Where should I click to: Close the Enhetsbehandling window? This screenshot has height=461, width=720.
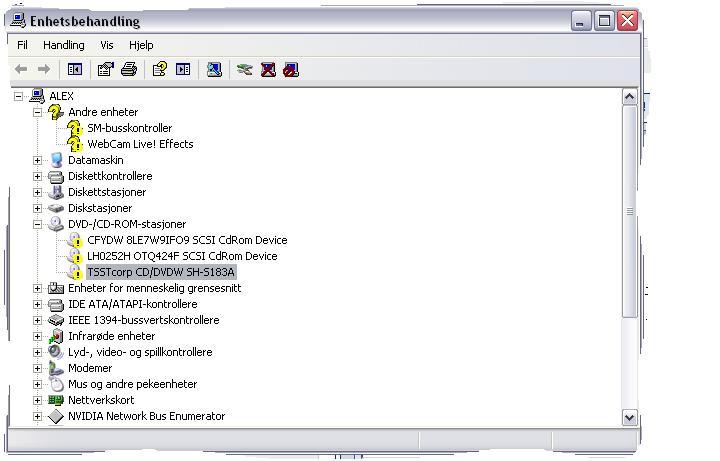click(x=628, y=21)
